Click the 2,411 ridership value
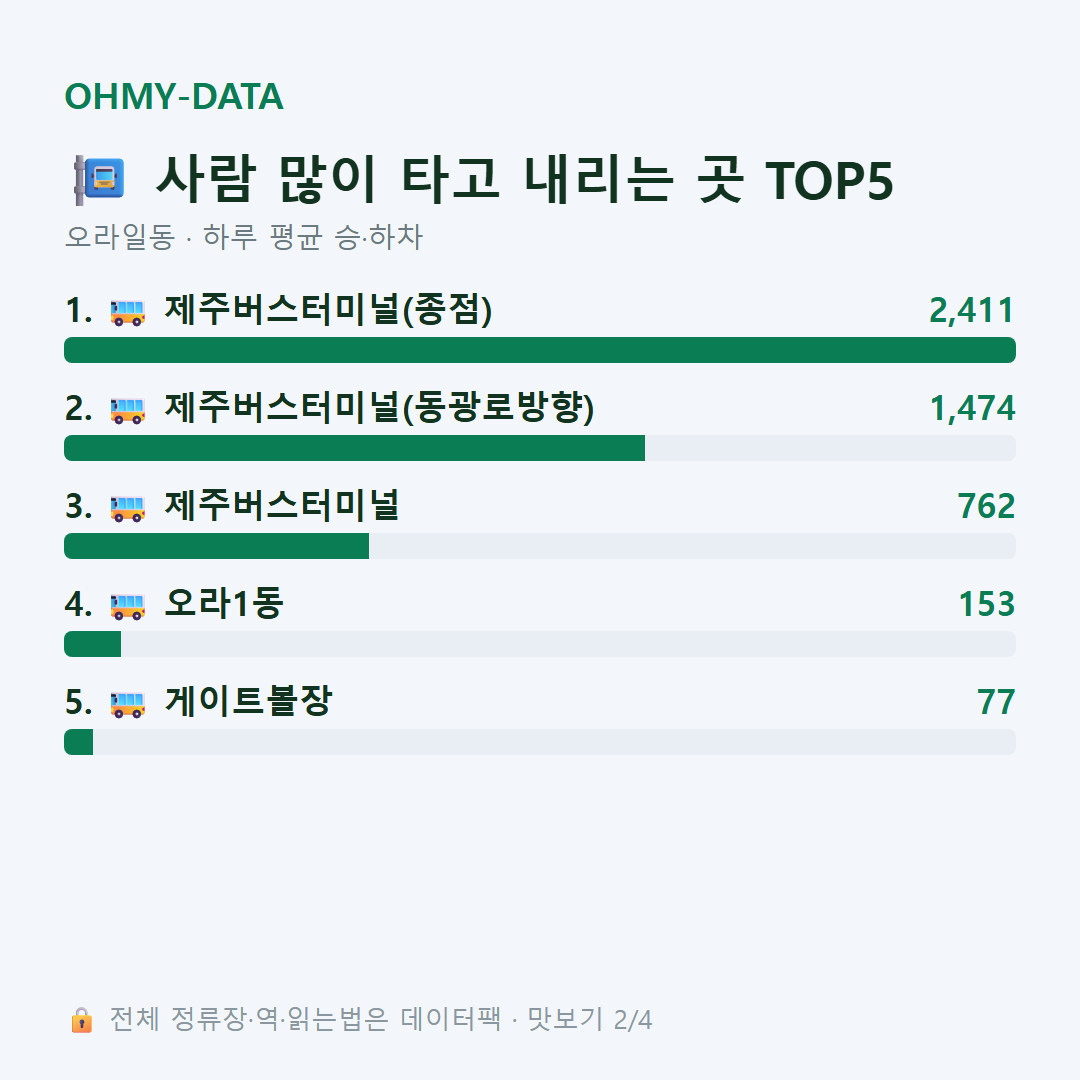 pyautogui.click(x=972, y=310)
